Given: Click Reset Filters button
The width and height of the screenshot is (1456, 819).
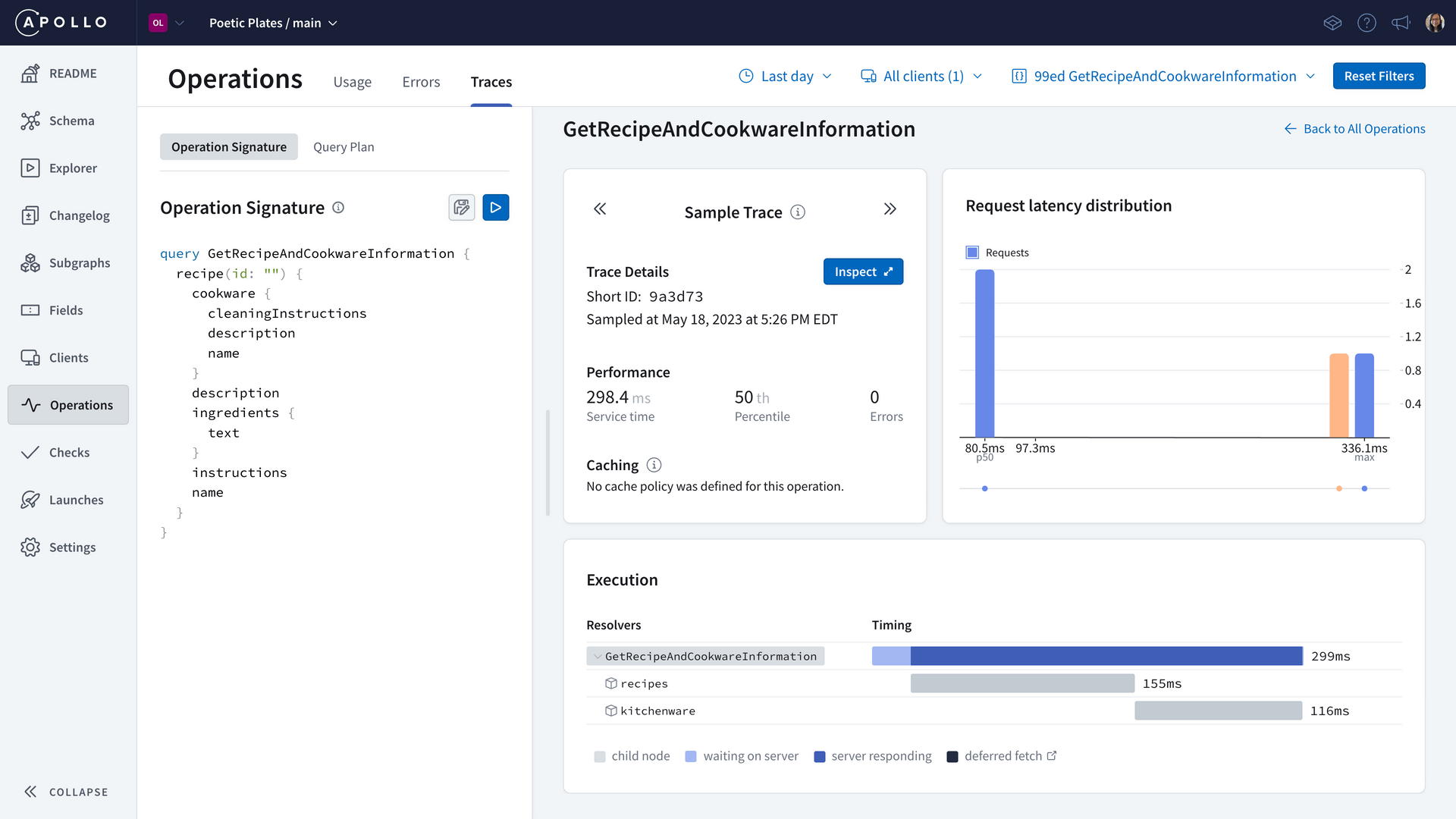Looking at the screenshot, I should click(x=1379, y=76).
